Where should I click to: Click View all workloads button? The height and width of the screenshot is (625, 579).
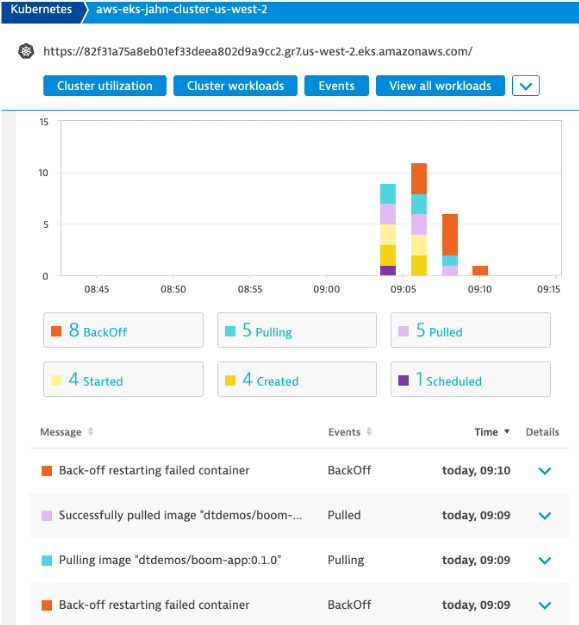tap(440, 86)
